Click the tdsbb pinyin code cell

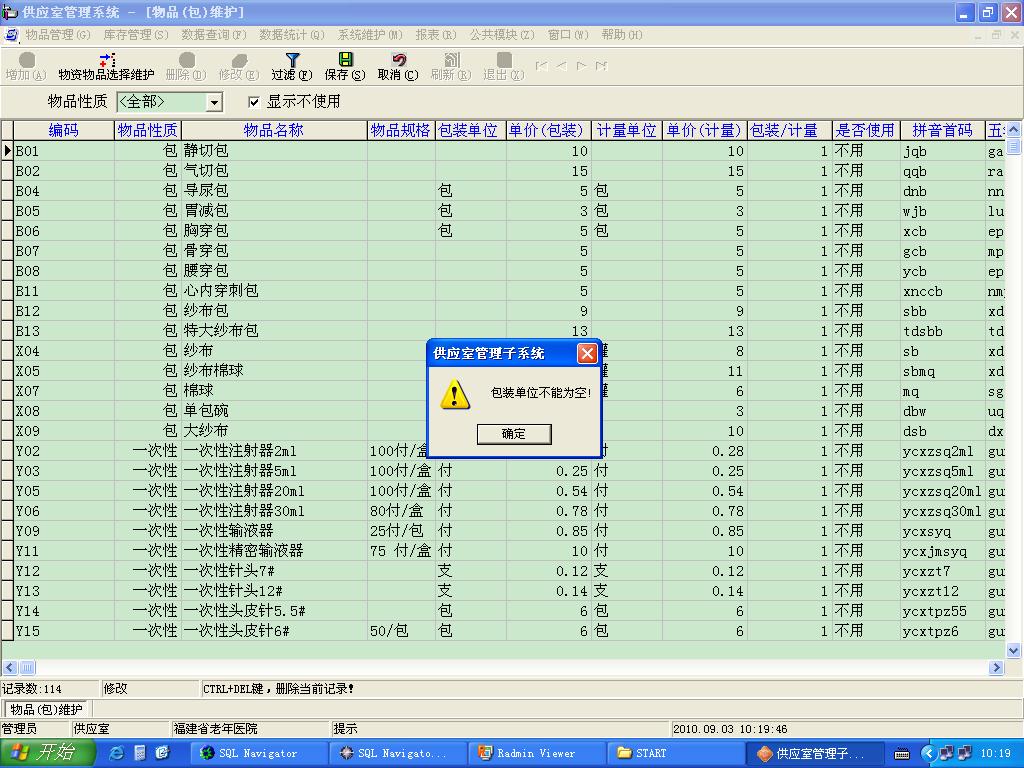click(x=942, y=331)
